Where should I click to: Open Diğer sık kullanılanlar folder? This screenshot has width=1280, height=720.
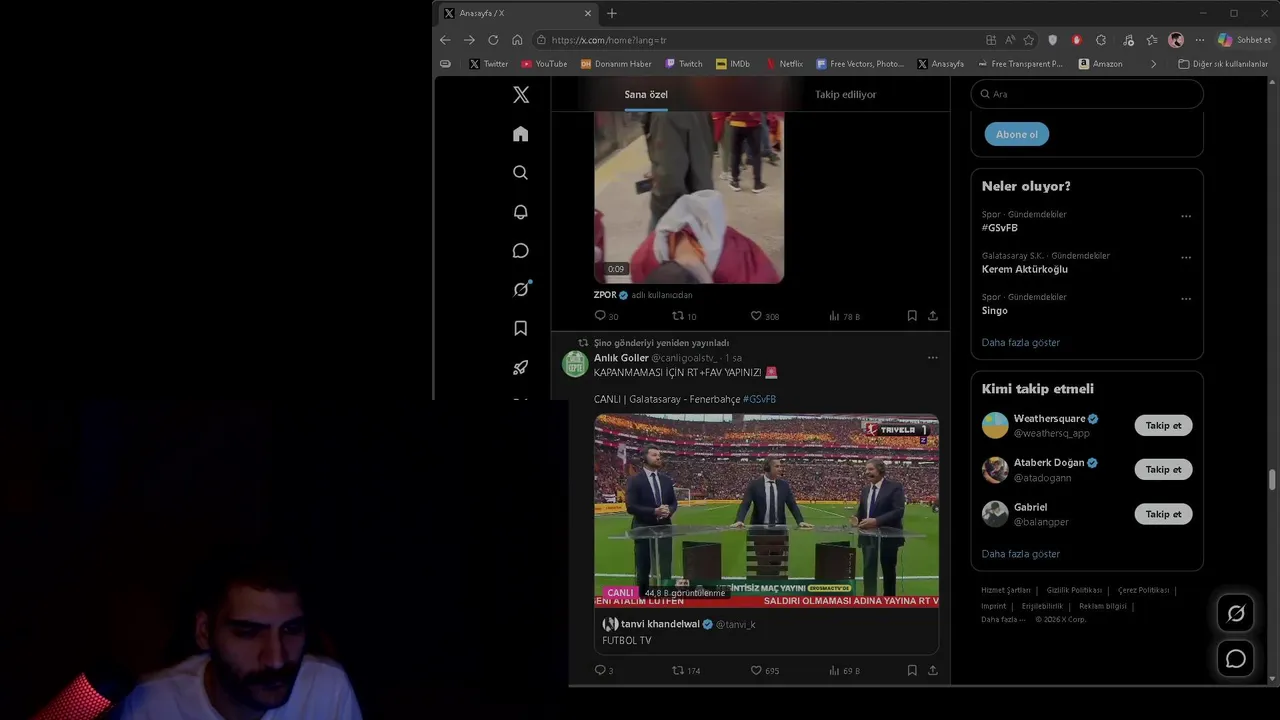coord(1223,64)
